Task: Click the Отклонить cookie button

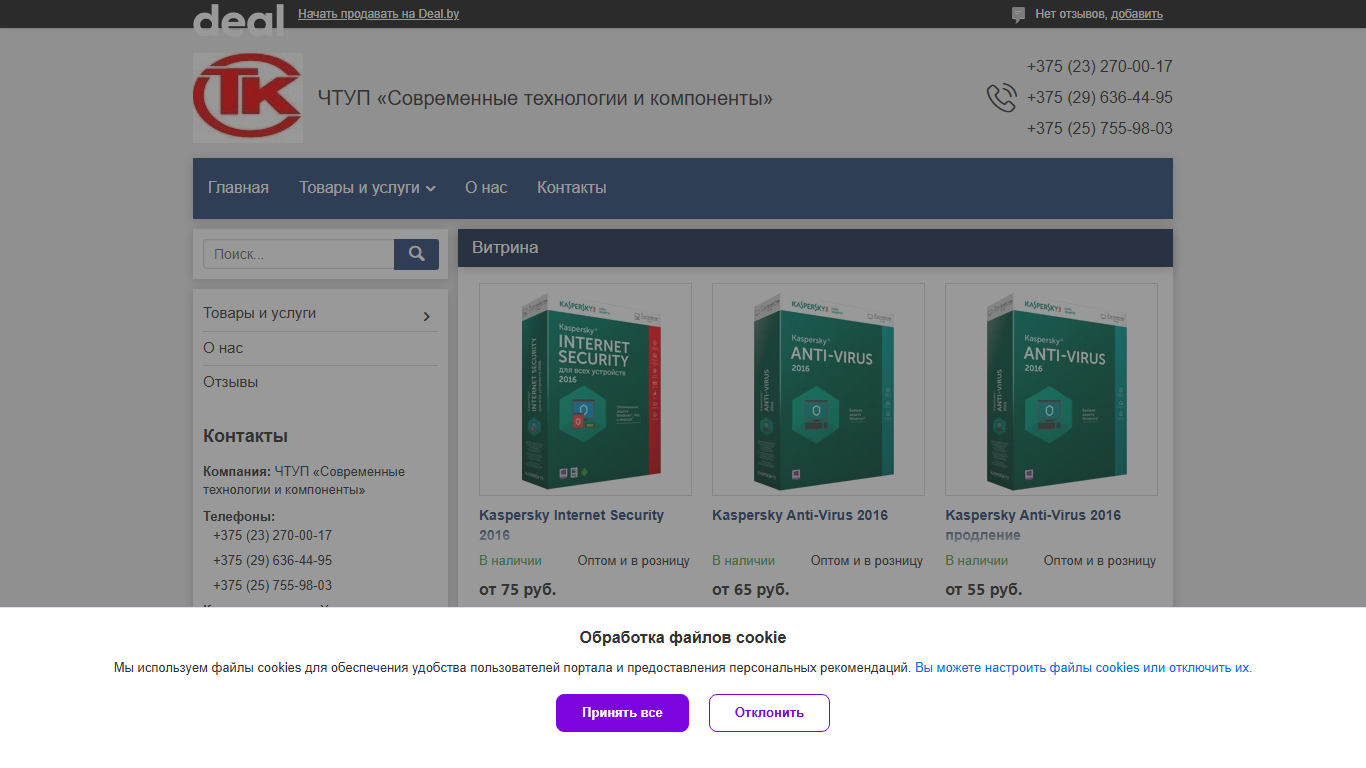Action: click(x=769, y=713)
